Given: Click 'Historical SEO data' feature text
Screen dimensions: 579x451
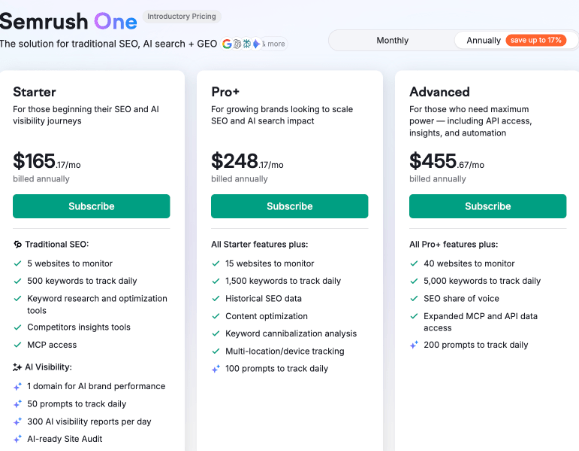Looking at the screenshot, I should click(x=263, y=298).
